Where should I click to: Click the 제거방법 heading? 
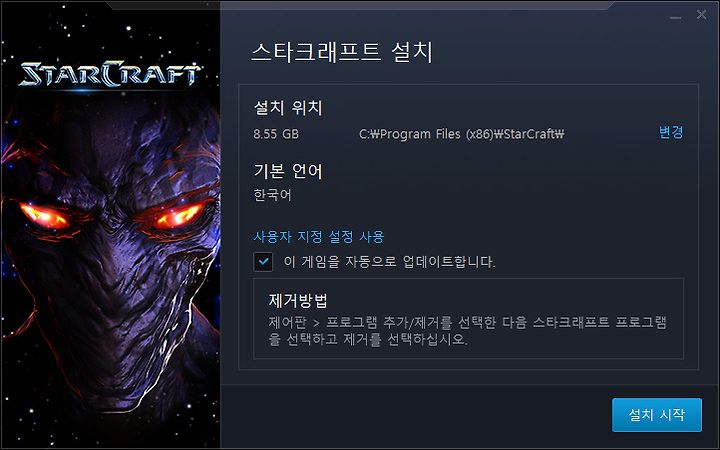click(x=298, y=301)
